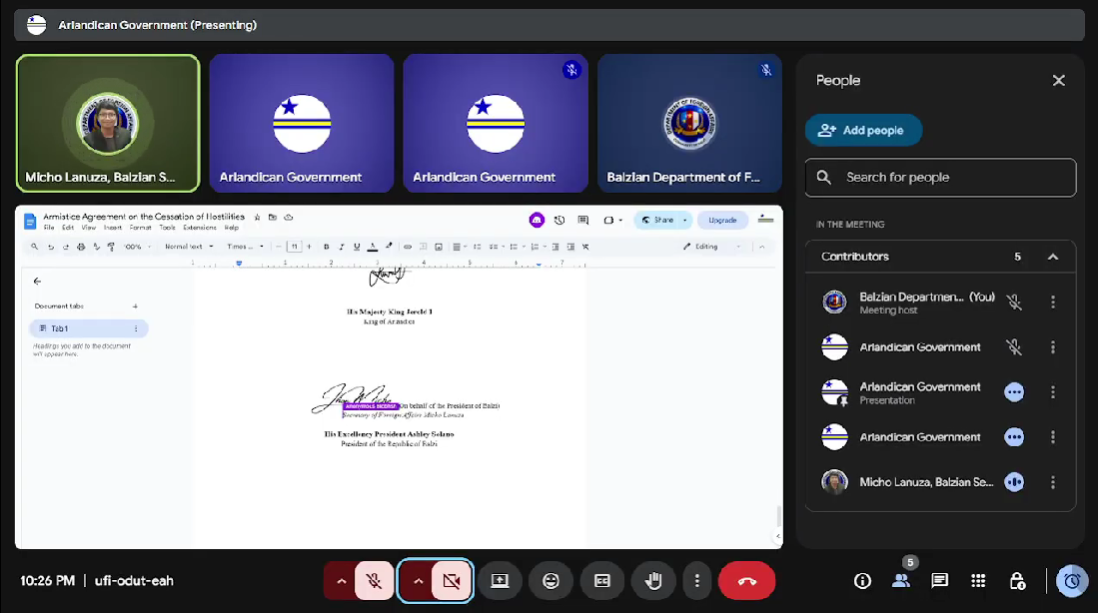Unmute the microphone in the bottom bar
The image size is (1098, 613).
(x=374, y=581)
